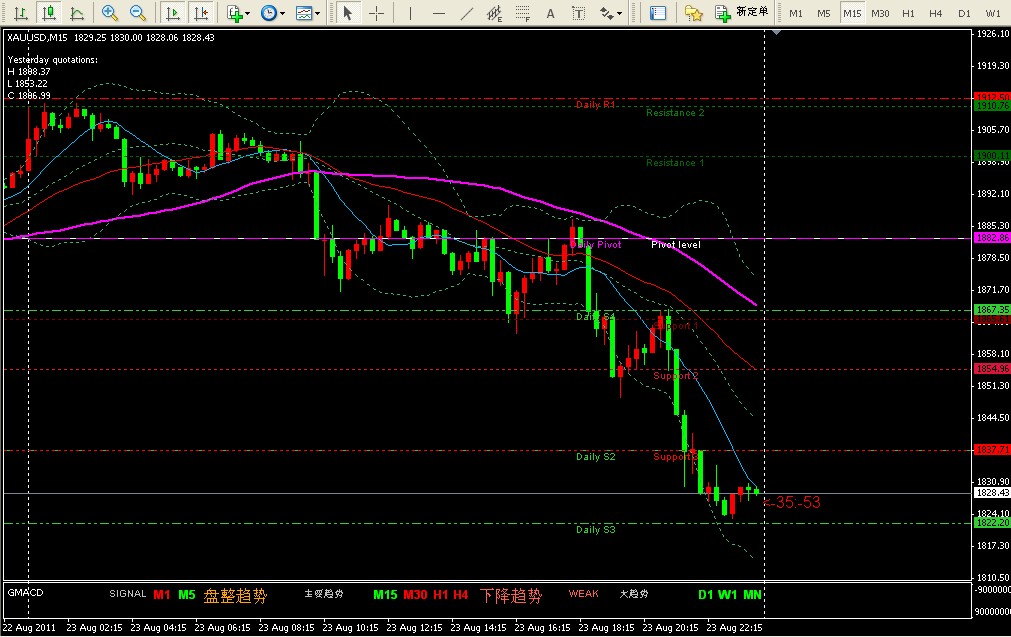Pick the trendline drawing tool
Image resolution: width=1011 pixels, height=637 pixels.
(465, 13)
